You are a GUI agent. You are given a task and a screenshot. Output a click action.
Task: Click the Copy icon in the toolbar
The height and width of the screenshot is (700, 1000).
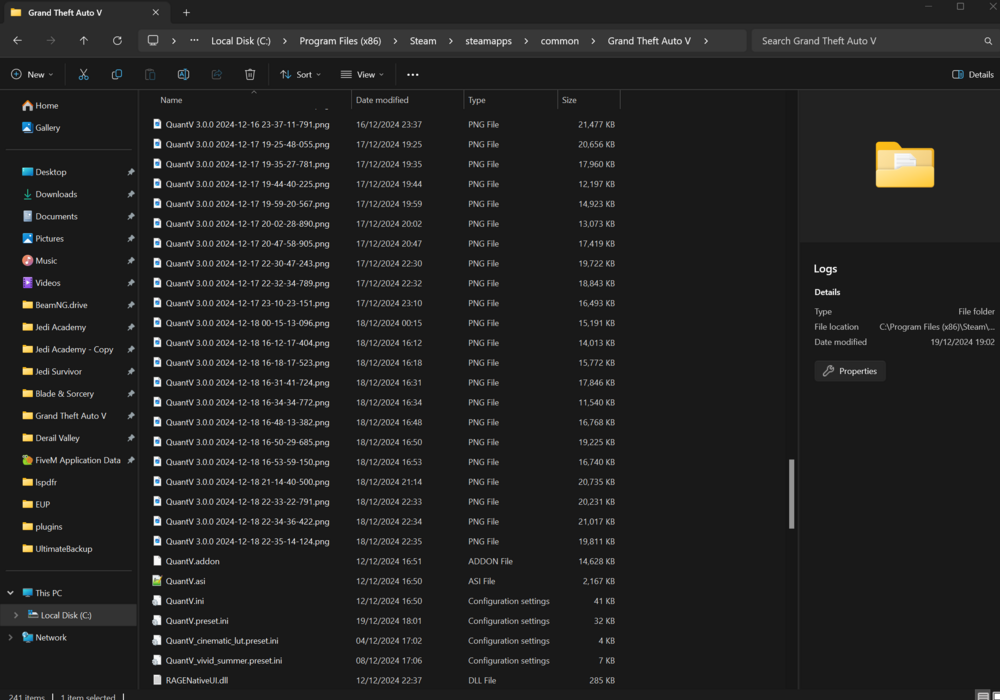117,74
